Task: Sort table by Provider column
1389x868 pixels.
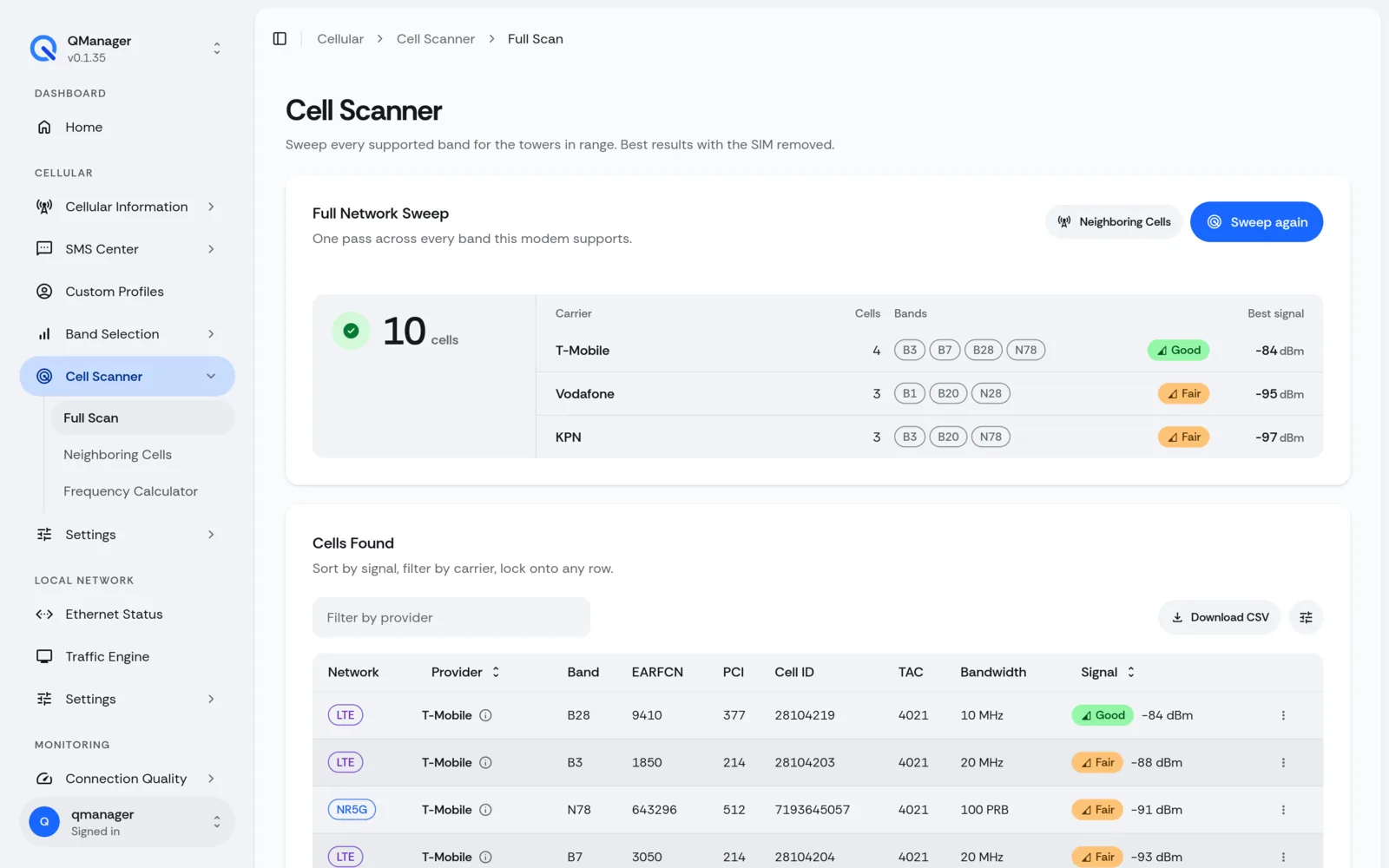Action: (x=465, y=673)
